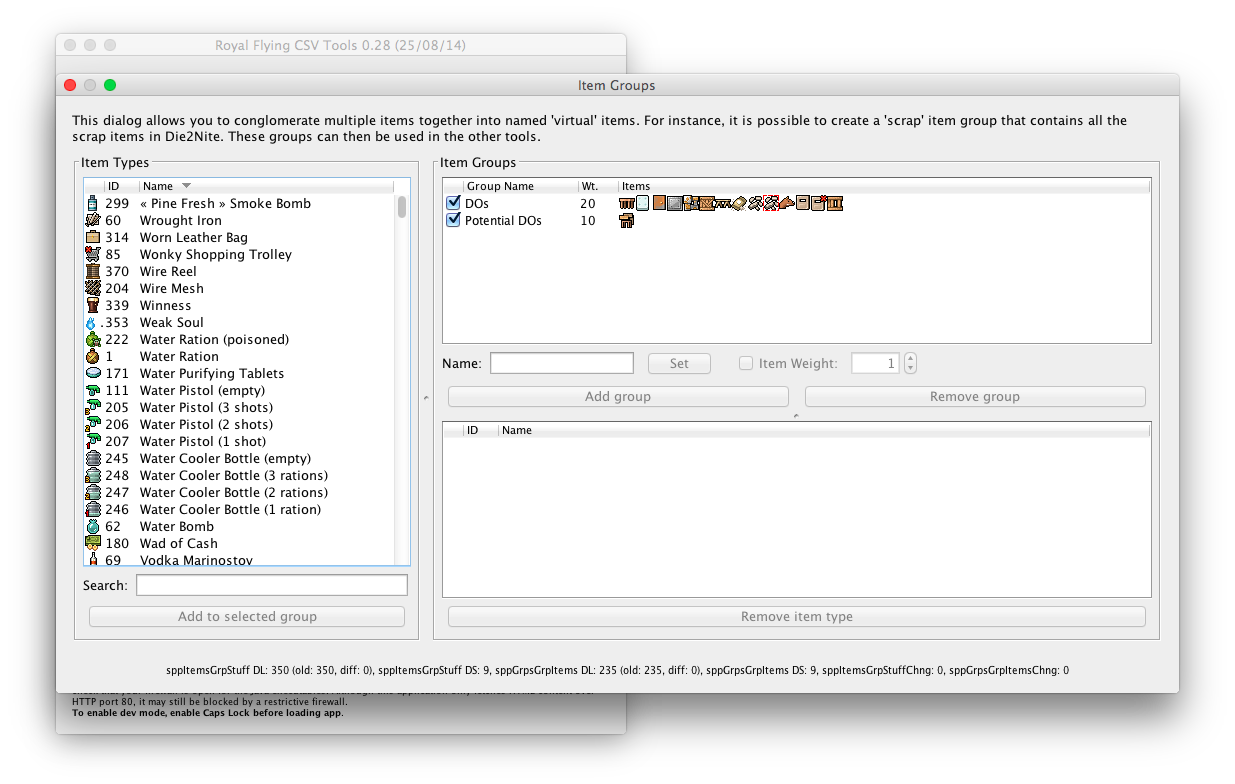Screen dimensions: 1235x784
Task: Click the weight value 20 in DOs row
Action: 587,203
